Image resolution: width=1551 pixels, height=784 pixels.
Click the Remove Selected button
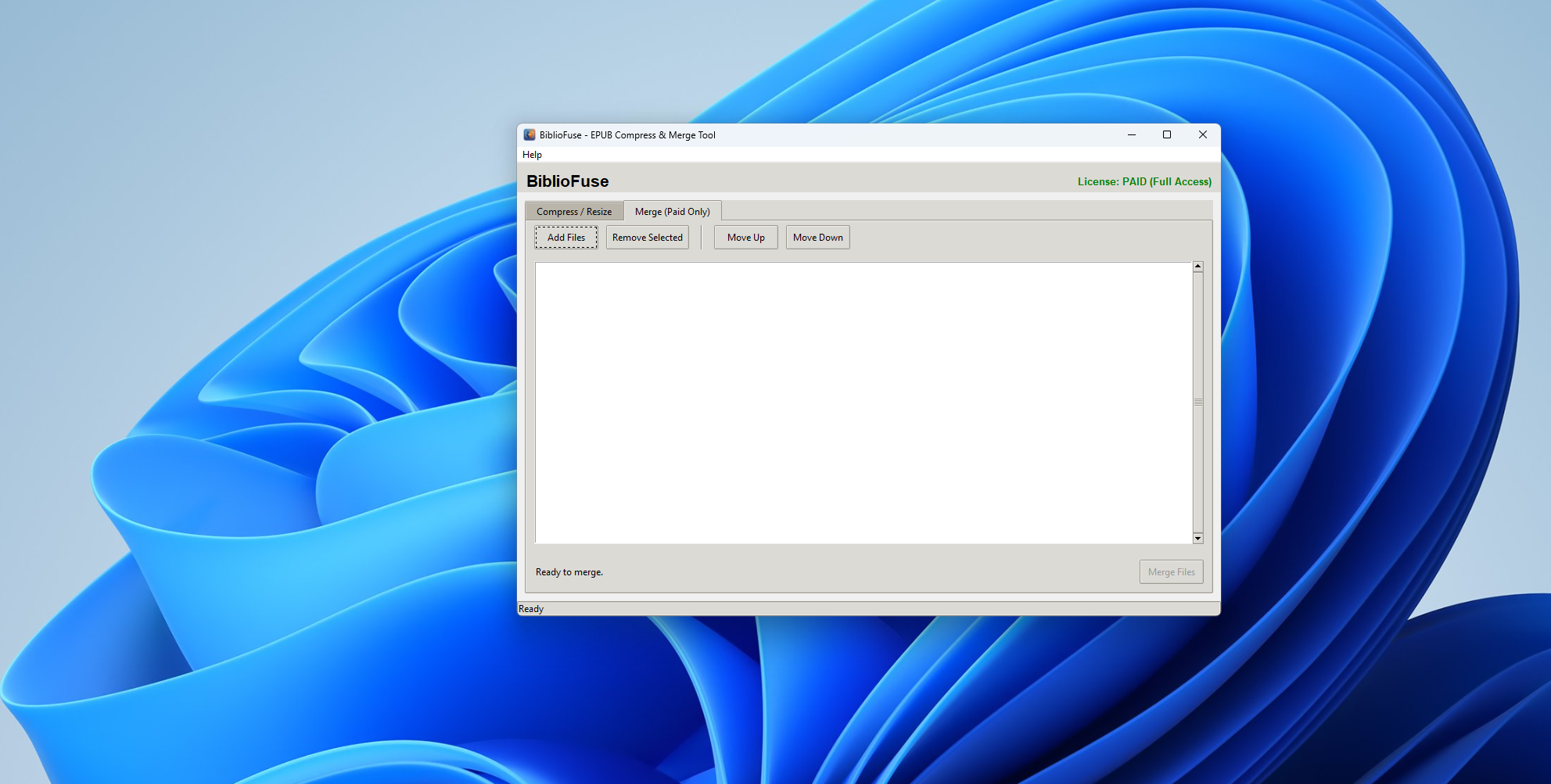click(x=647, y=237)
